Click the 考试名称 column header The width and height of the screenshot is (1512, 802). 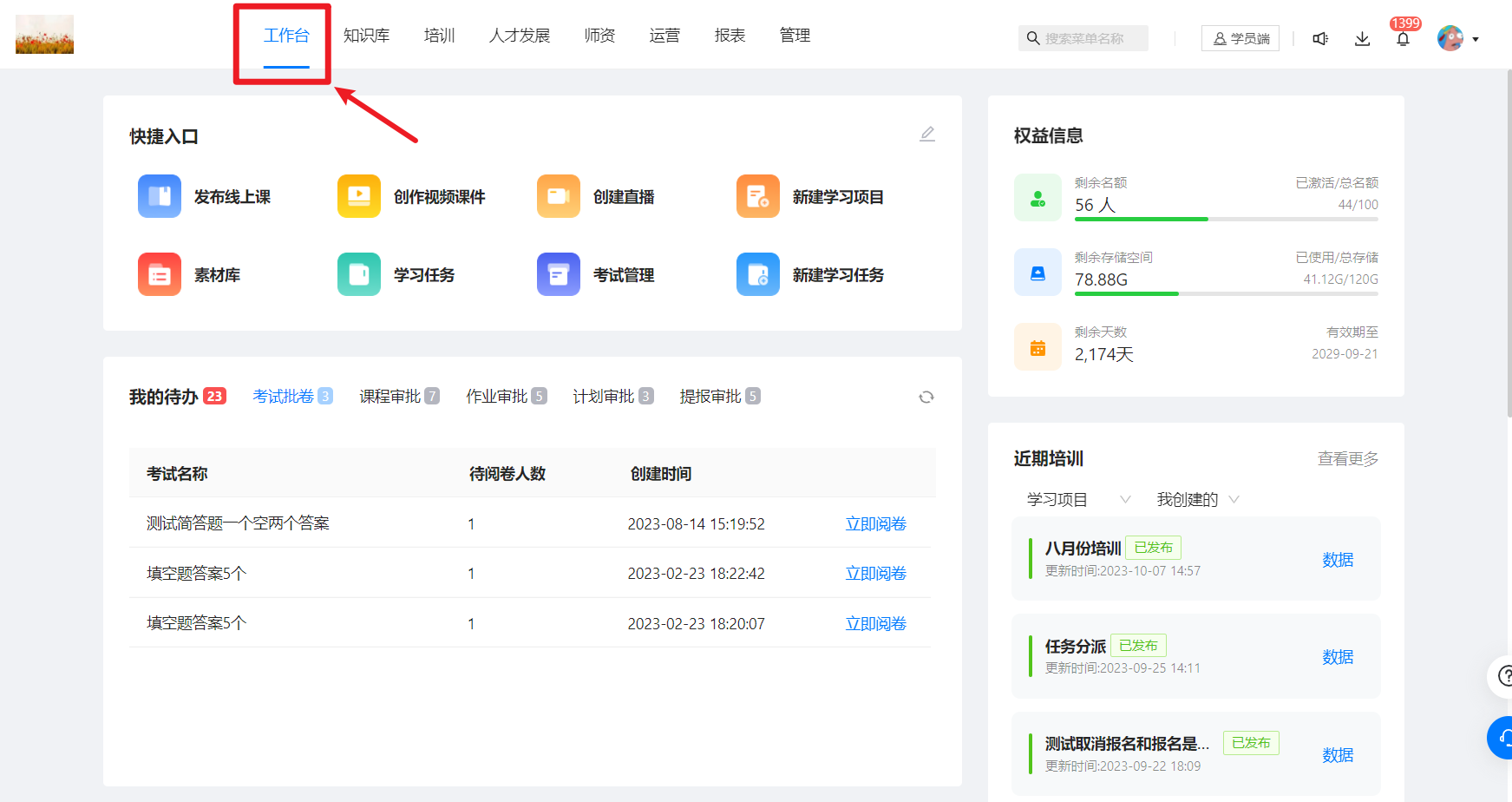[177, 474]
